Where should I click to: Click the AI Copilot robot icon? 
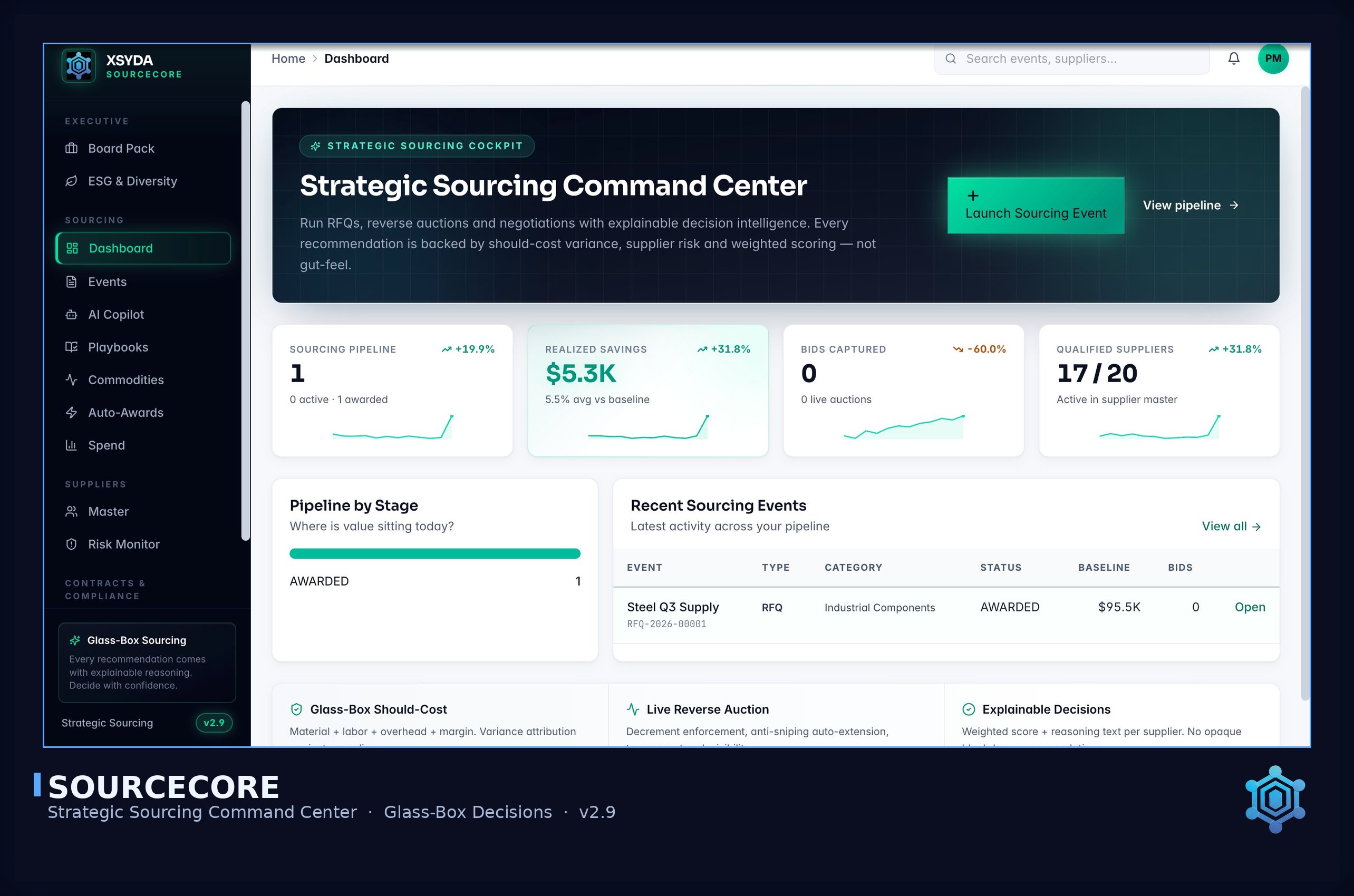click(72, 314)
